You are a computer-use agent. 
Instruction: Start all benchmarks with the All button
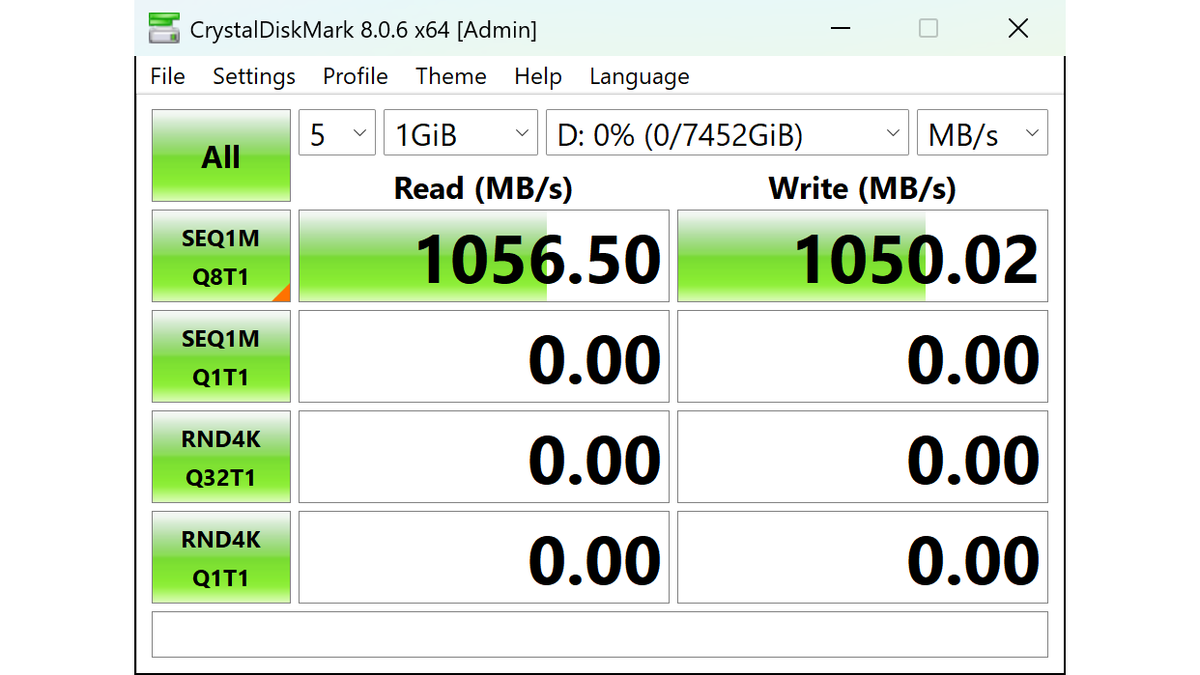(221, 156)
